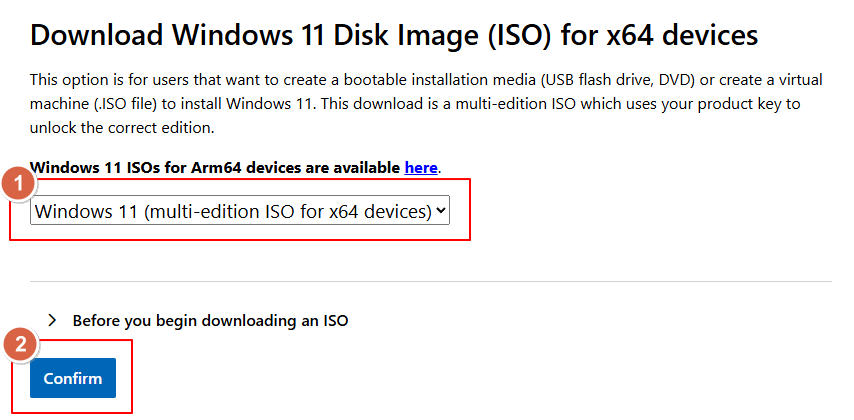Expand the chevron beside 'Before you begin'
Viewport: 854px width, 420px height.
[52, 321]
